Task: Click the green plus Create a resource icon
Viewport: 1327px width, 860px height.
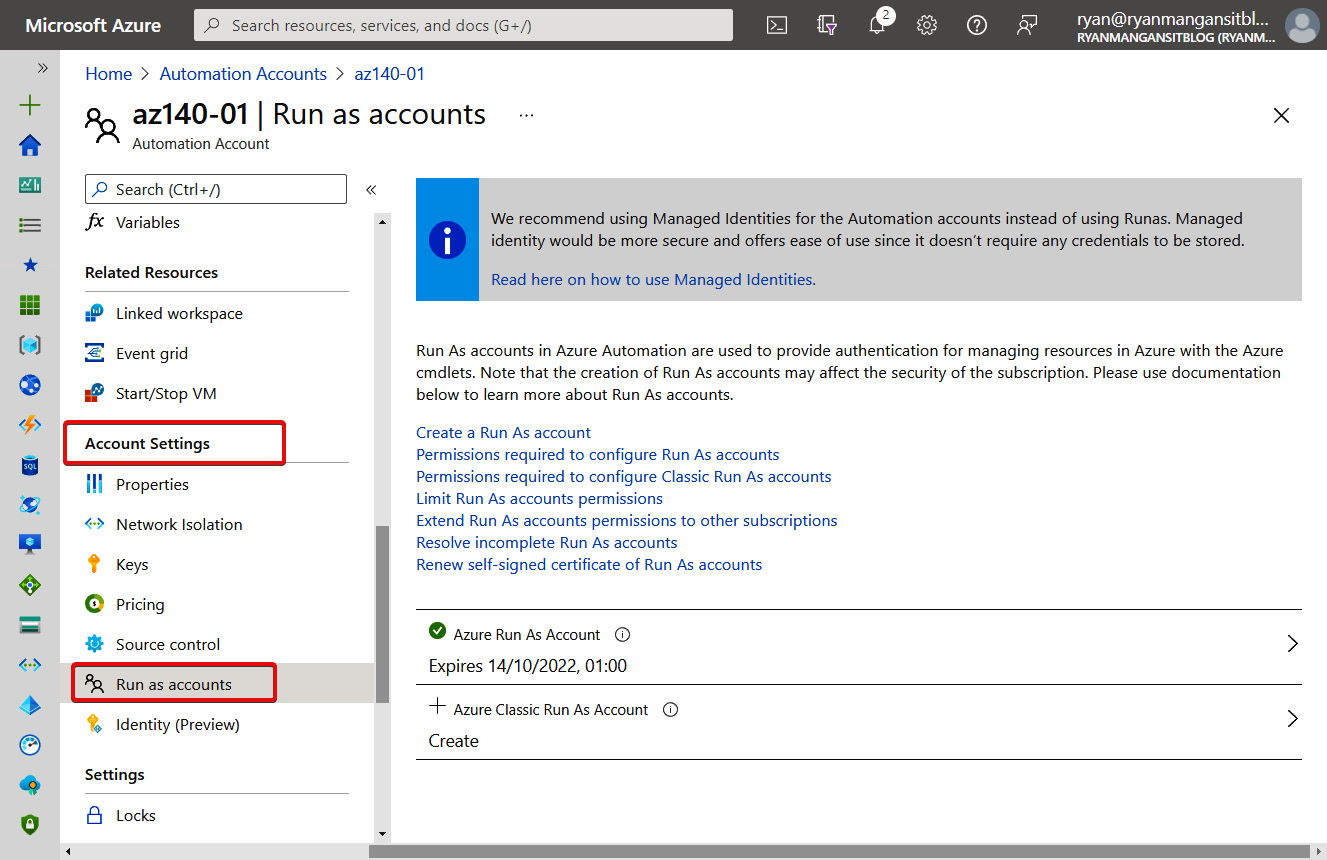Action: coord(30,105)
